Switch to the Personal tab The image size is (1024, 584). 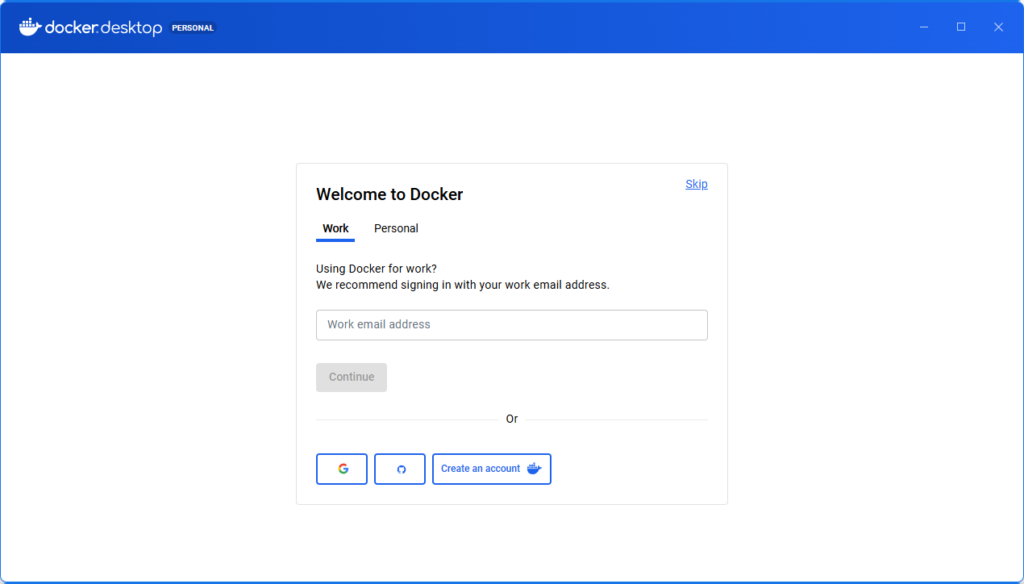pos(396,229)
